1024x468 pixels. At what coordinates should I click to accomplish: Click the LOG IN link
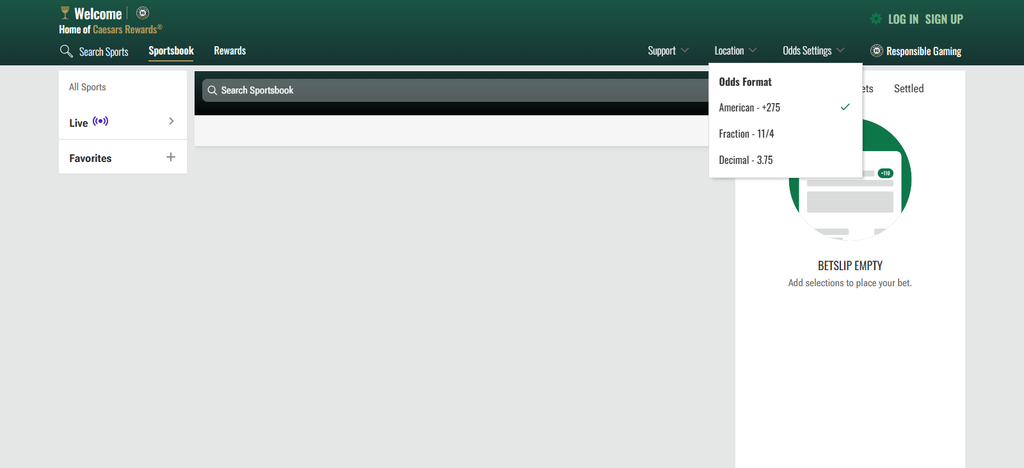tap(903, 20)
